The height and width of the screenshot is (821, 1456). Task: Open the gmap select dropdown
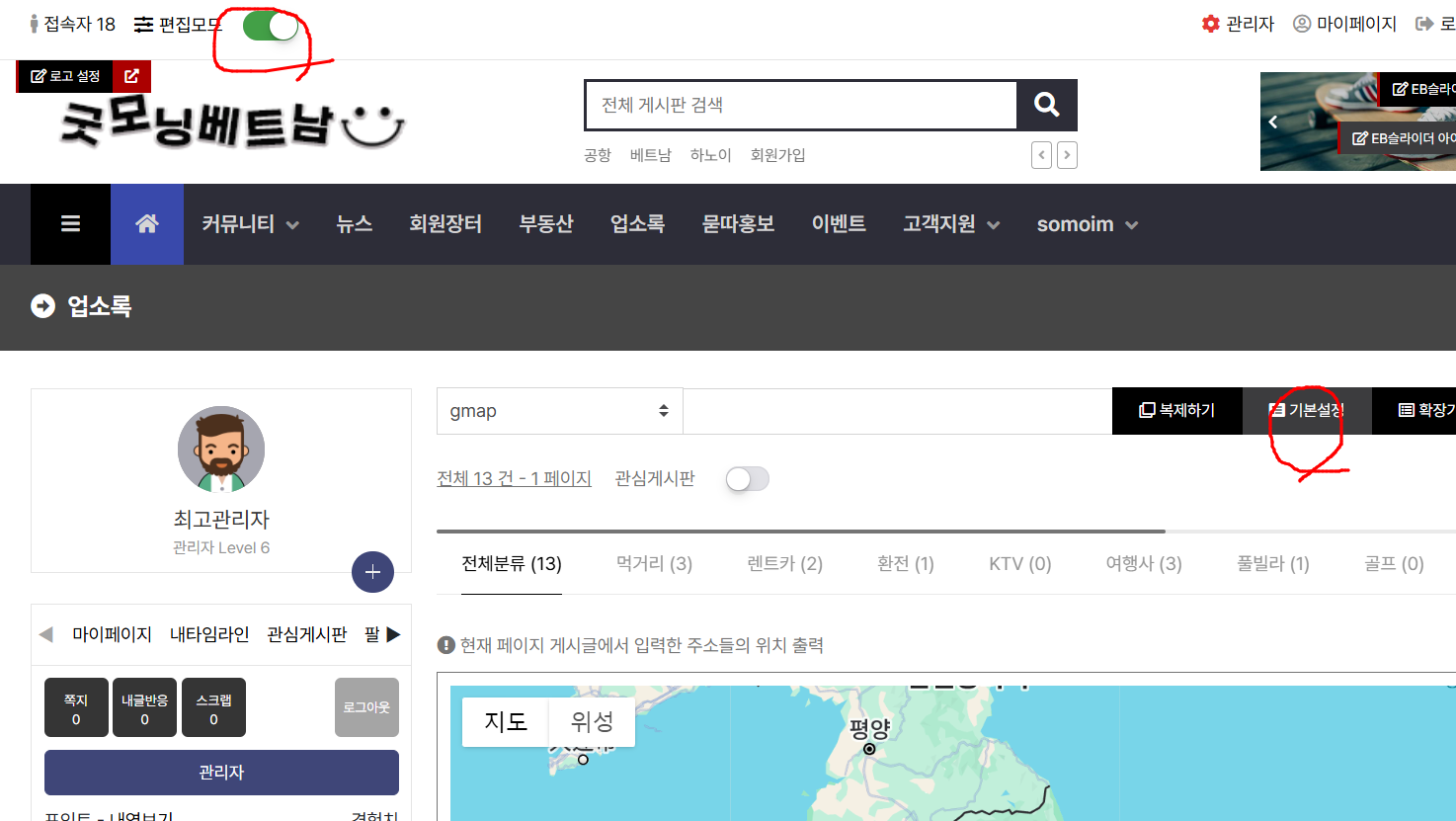(559, 411)
